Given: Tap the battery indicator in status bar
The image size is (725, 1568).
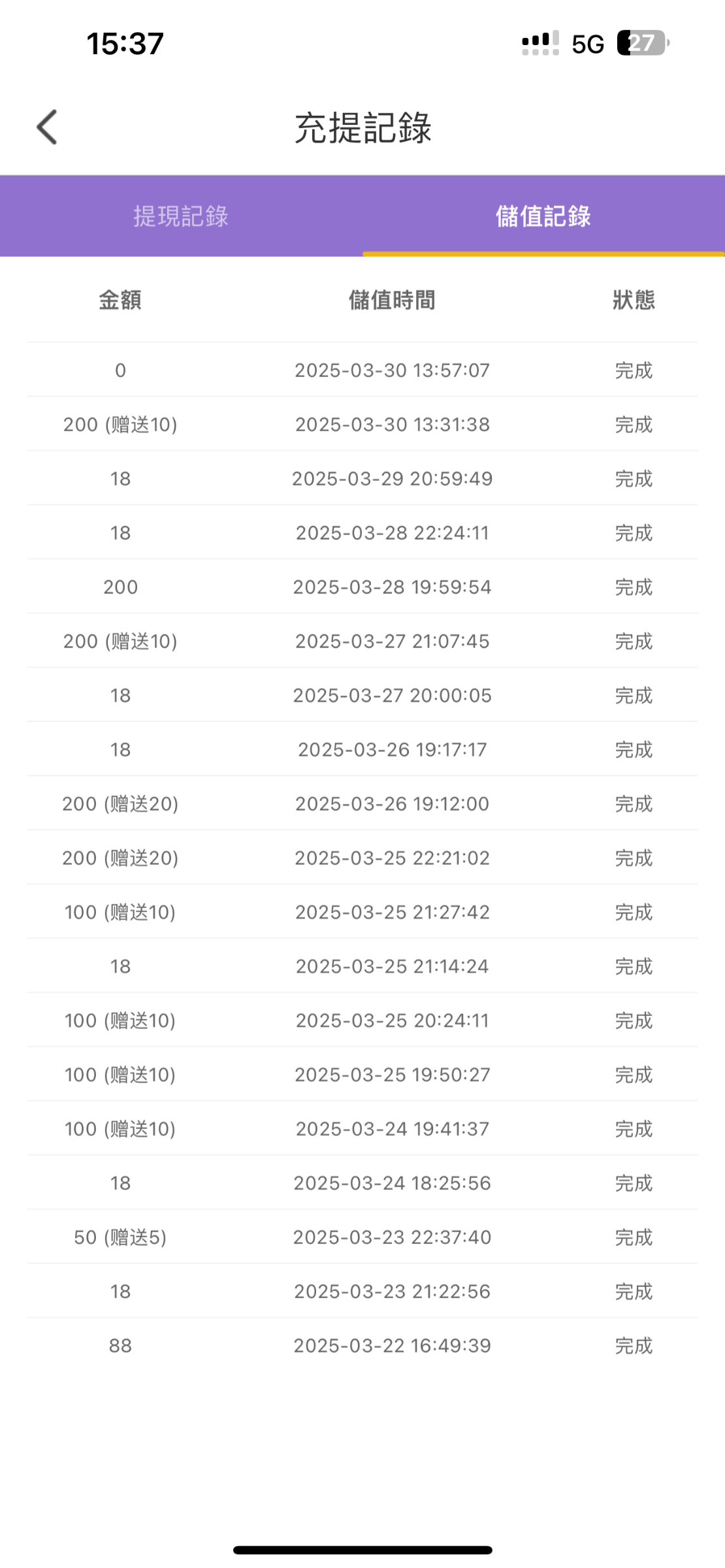Looking at the screenshot, I should tap(643, 44).
